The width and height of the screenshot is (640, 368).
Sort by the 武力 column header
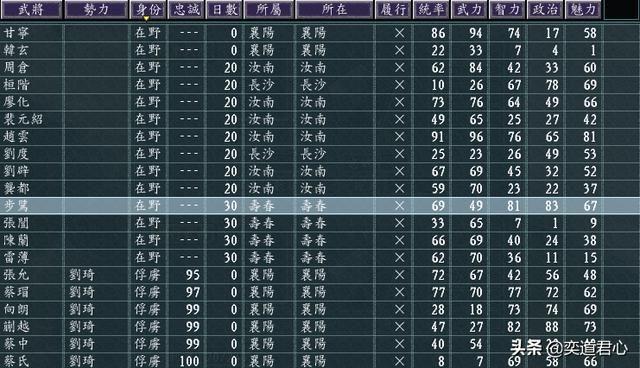tap(469, 9)
